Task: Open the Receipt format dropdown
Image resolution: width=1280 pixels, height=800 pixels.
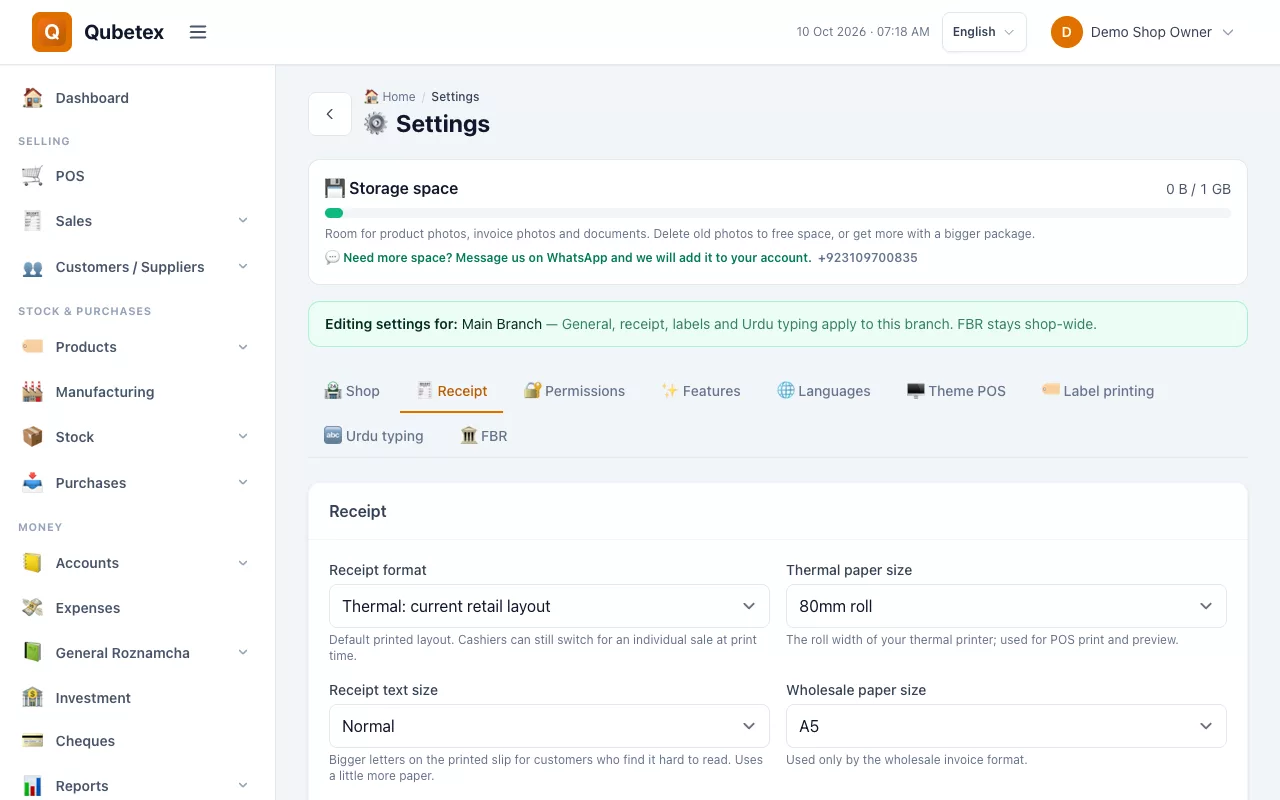Action: (x=549, y=606)
